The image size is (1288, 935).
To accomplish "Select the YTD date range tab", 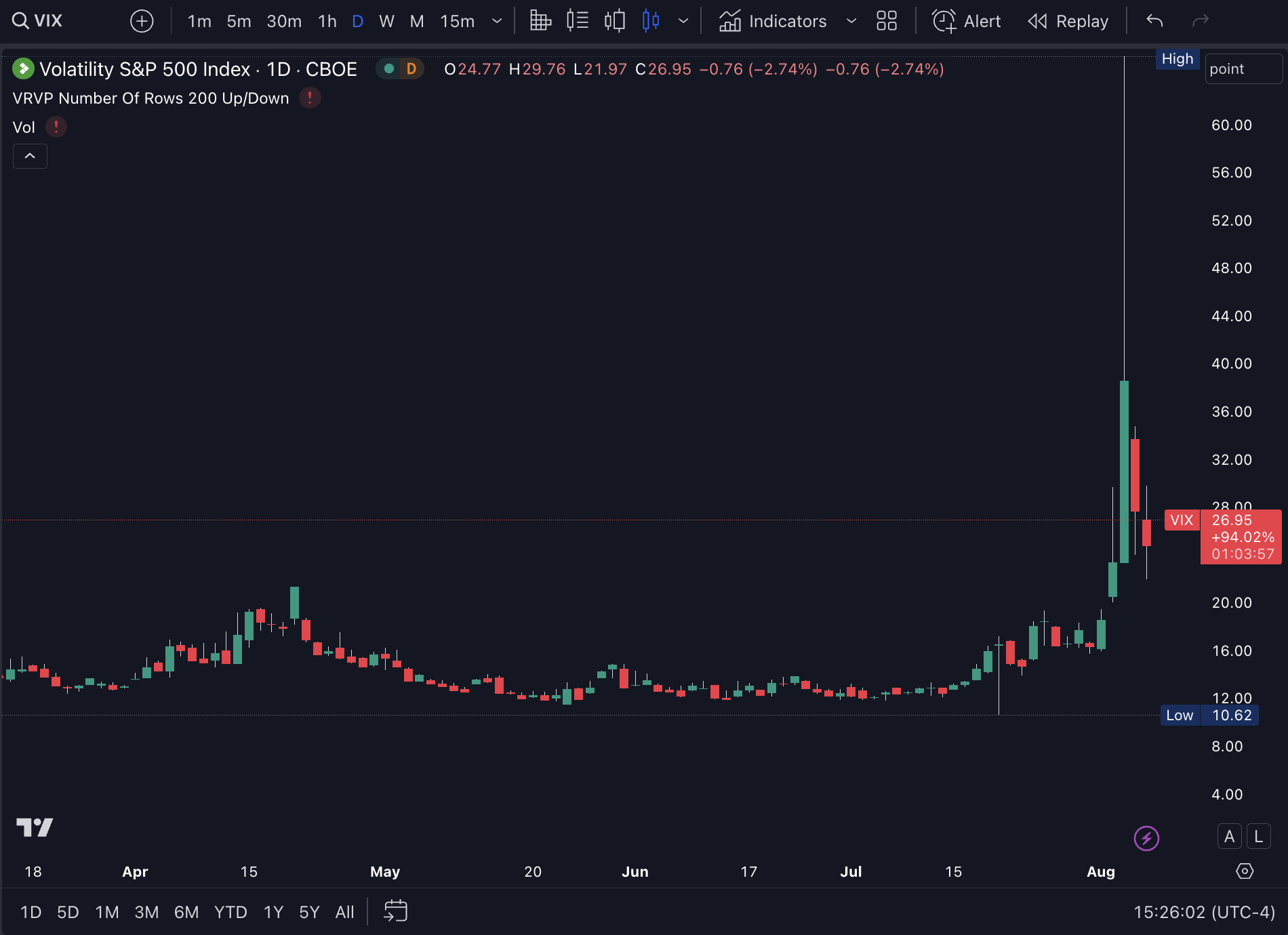I will pyautogui.click(x=230, y=912).
